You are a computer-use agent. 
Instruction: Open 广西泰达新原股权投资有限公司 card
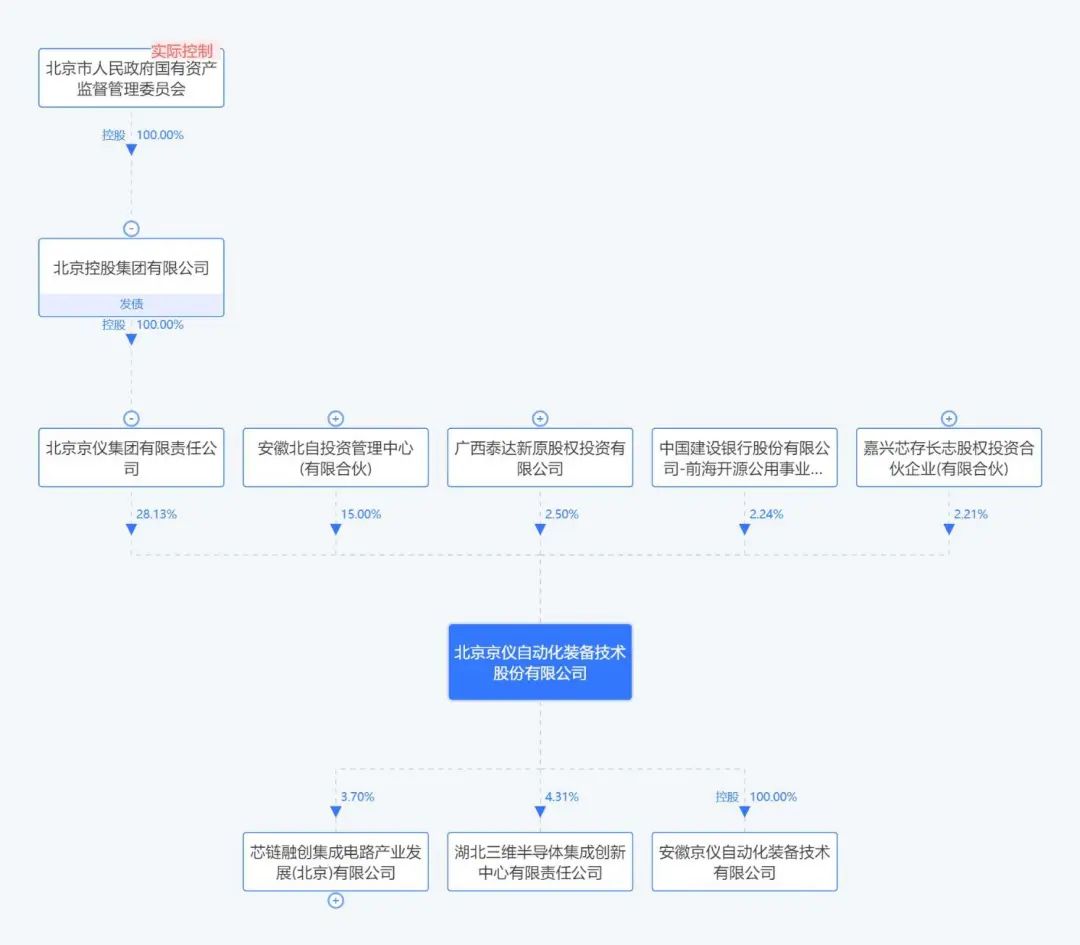(x=540, y=458)
